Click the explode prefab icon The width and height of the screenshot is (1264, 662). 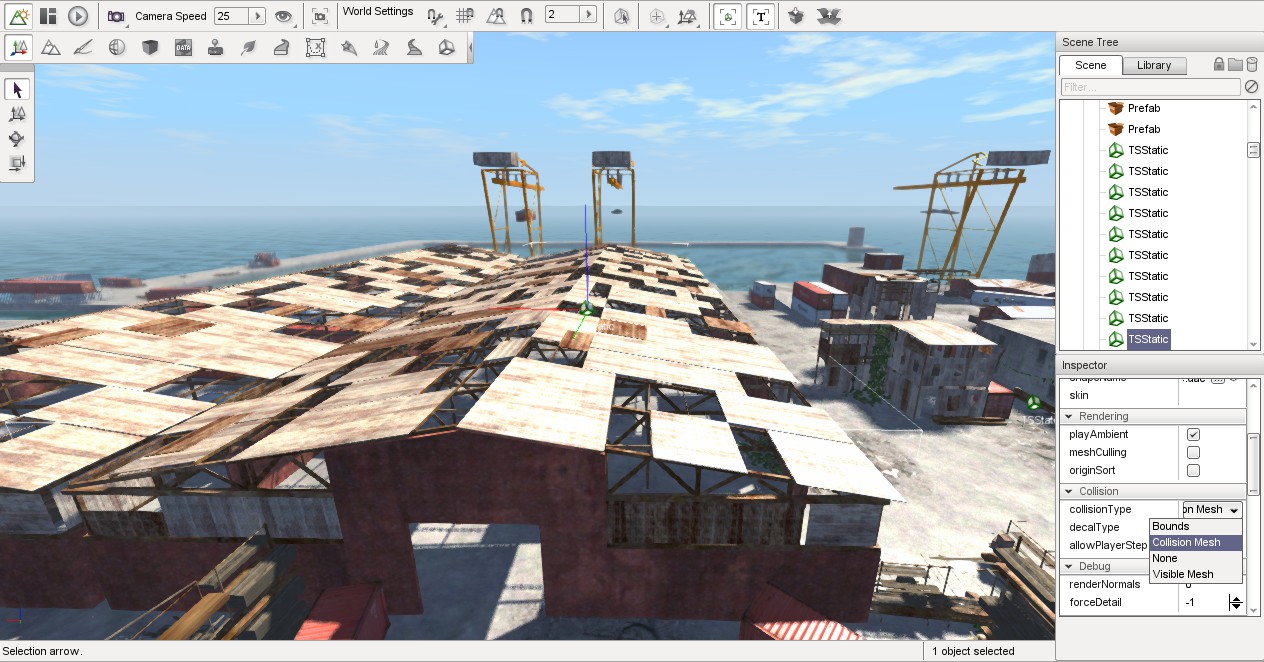[828, 16]
